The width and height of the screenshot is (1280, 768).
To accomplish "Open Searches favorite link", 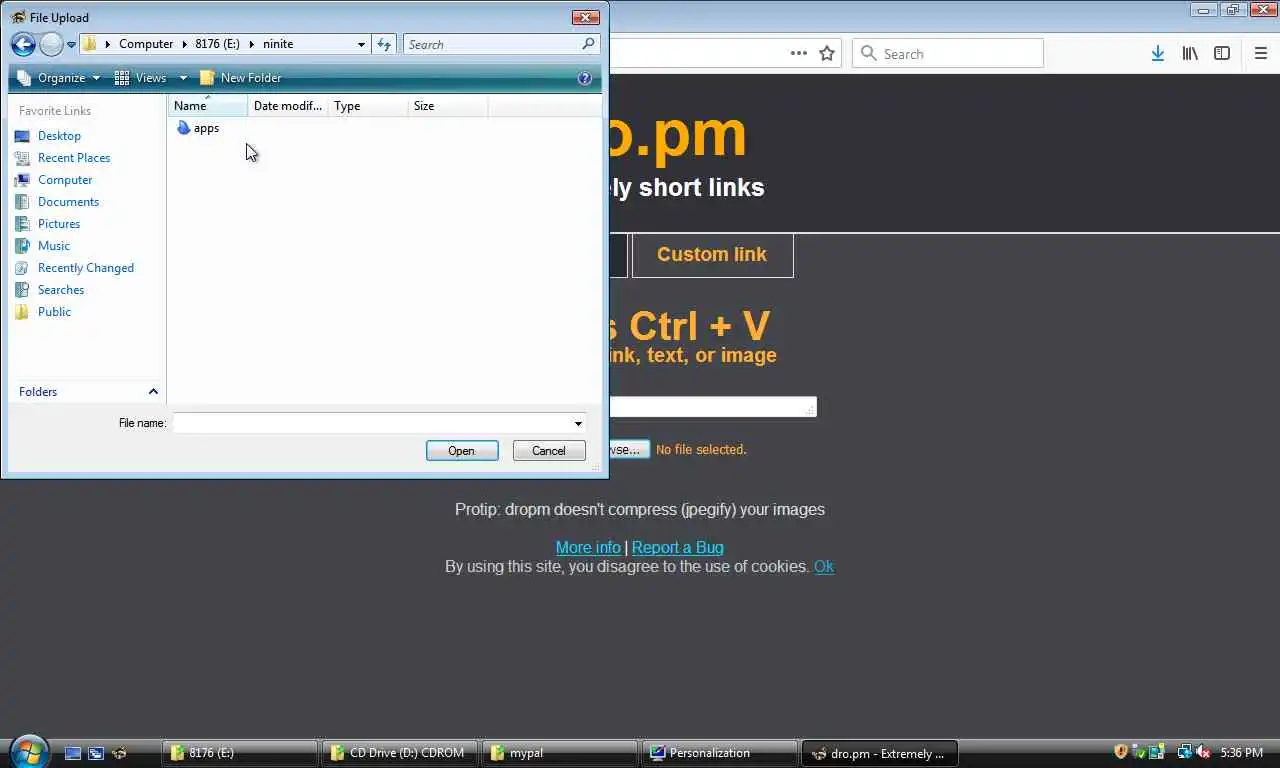I will point(60,290).
